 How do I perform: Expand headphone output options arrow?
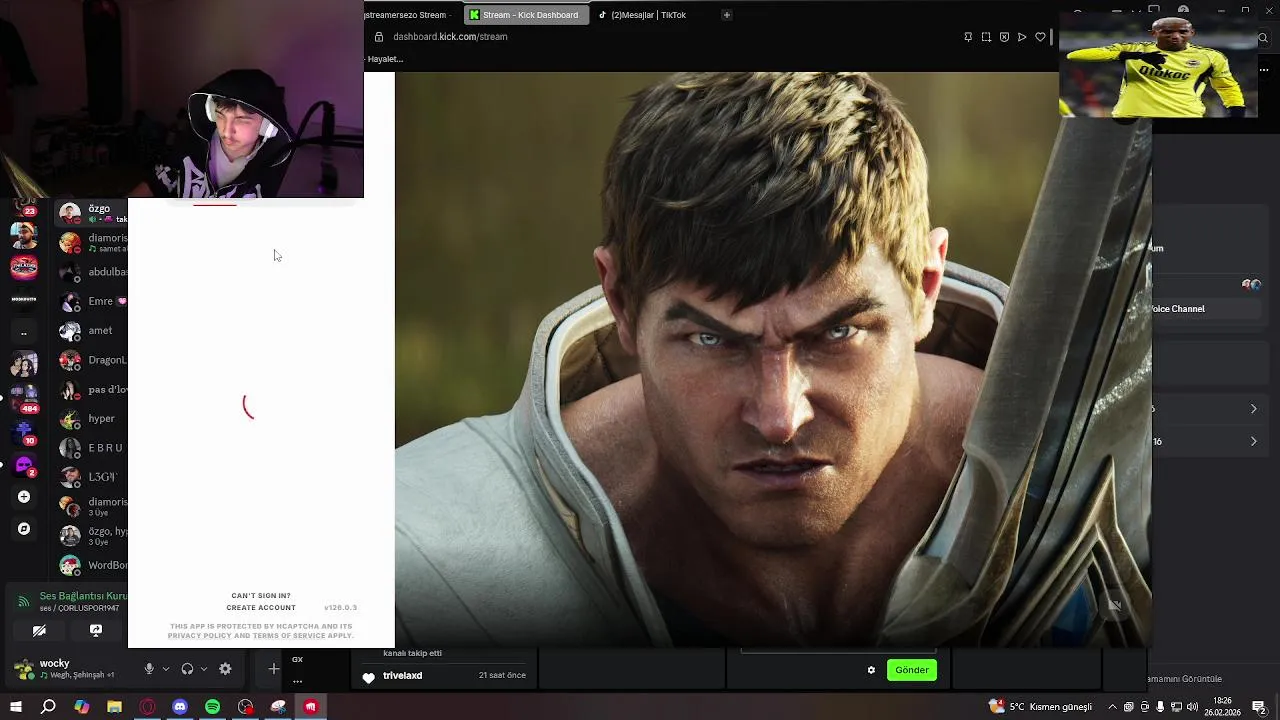tap(204, 669)
